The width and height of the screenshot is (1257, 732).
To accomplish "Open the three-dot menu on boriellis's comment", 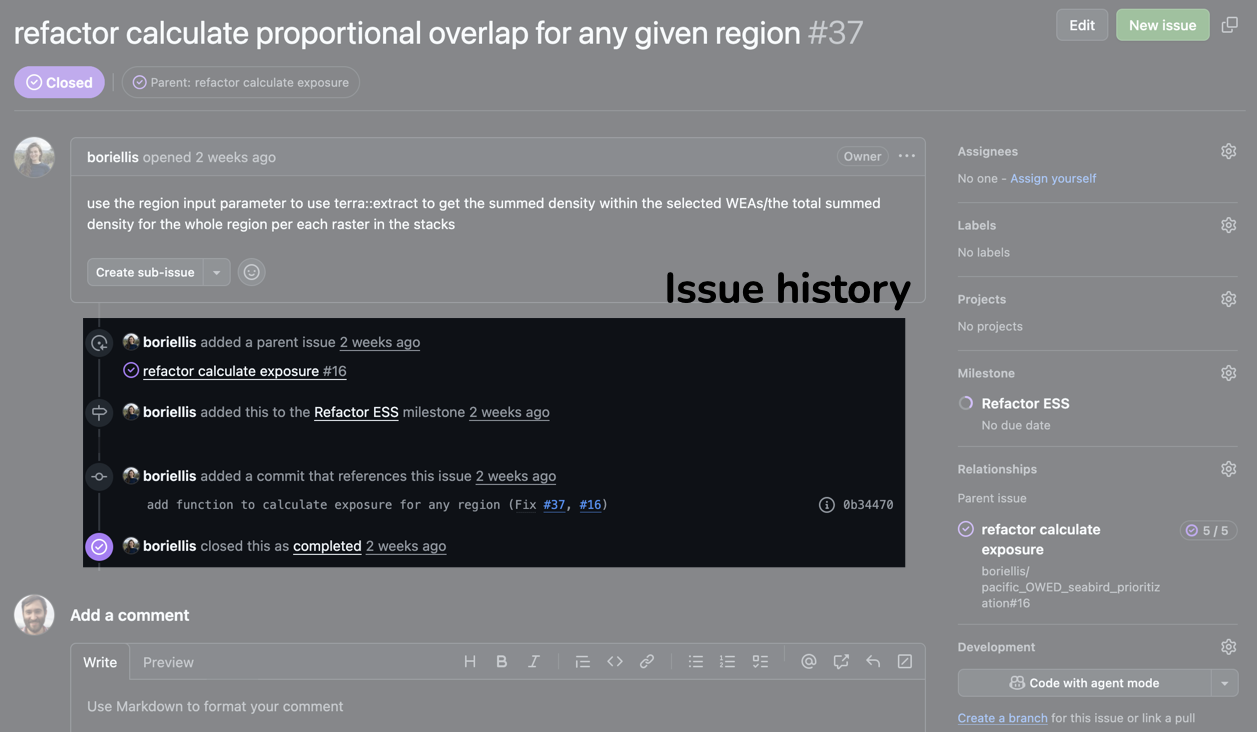I will pos(907,156).
